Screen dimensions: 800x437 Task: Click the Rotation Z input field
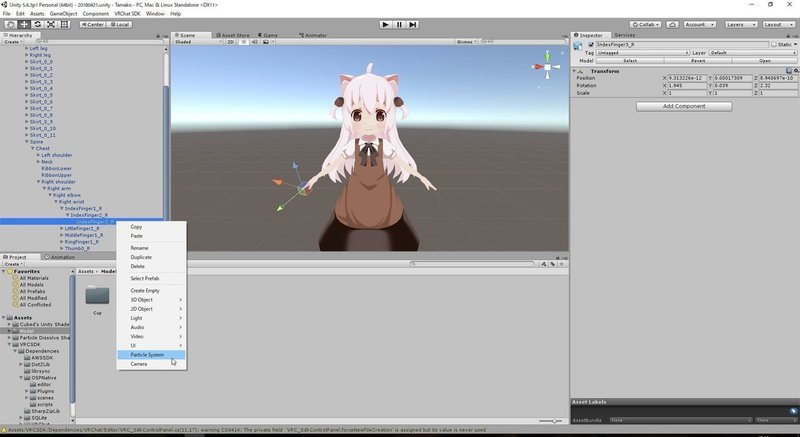coord(778,86)
